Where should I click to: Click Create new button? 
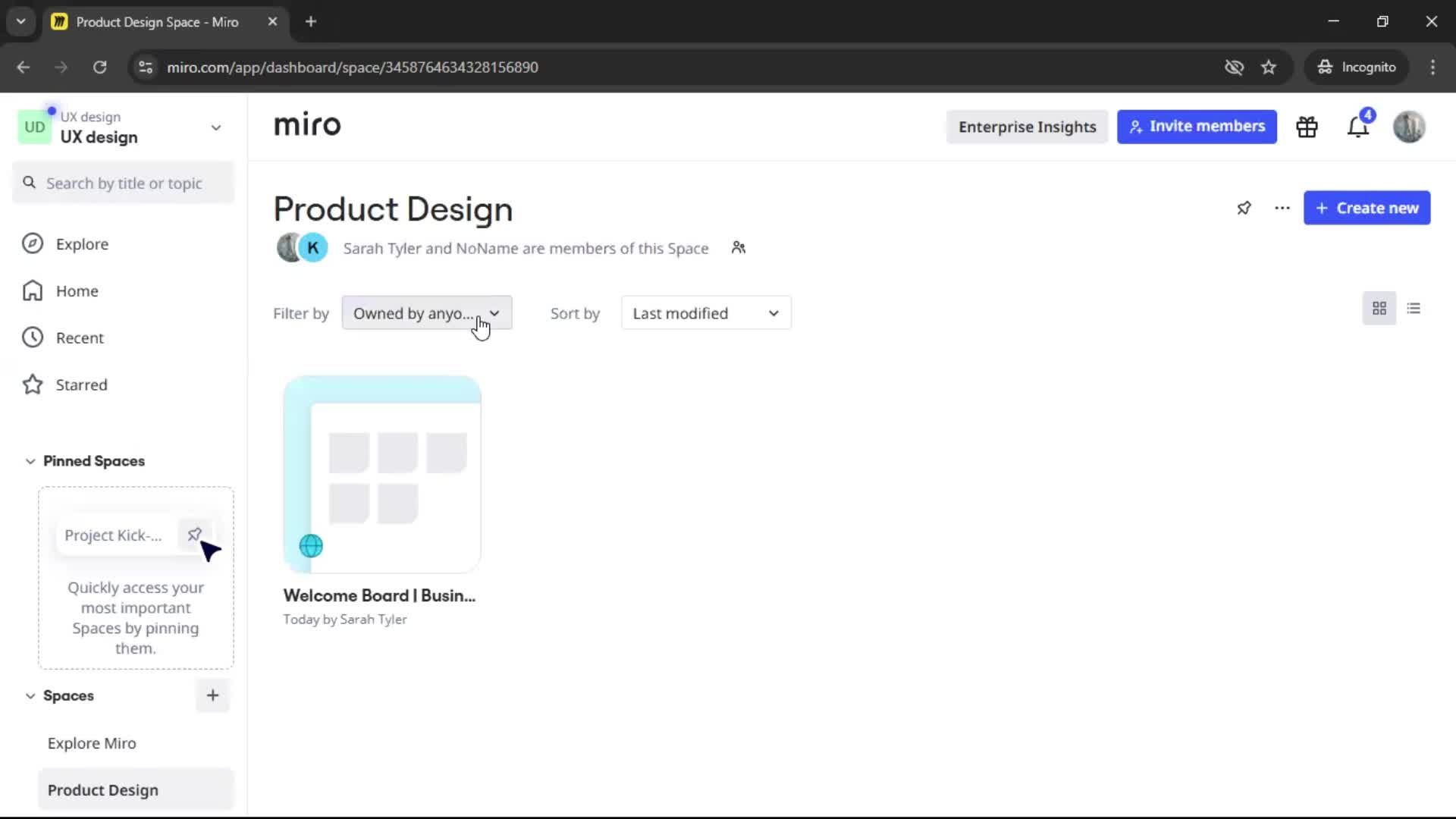click(1367, 208)
